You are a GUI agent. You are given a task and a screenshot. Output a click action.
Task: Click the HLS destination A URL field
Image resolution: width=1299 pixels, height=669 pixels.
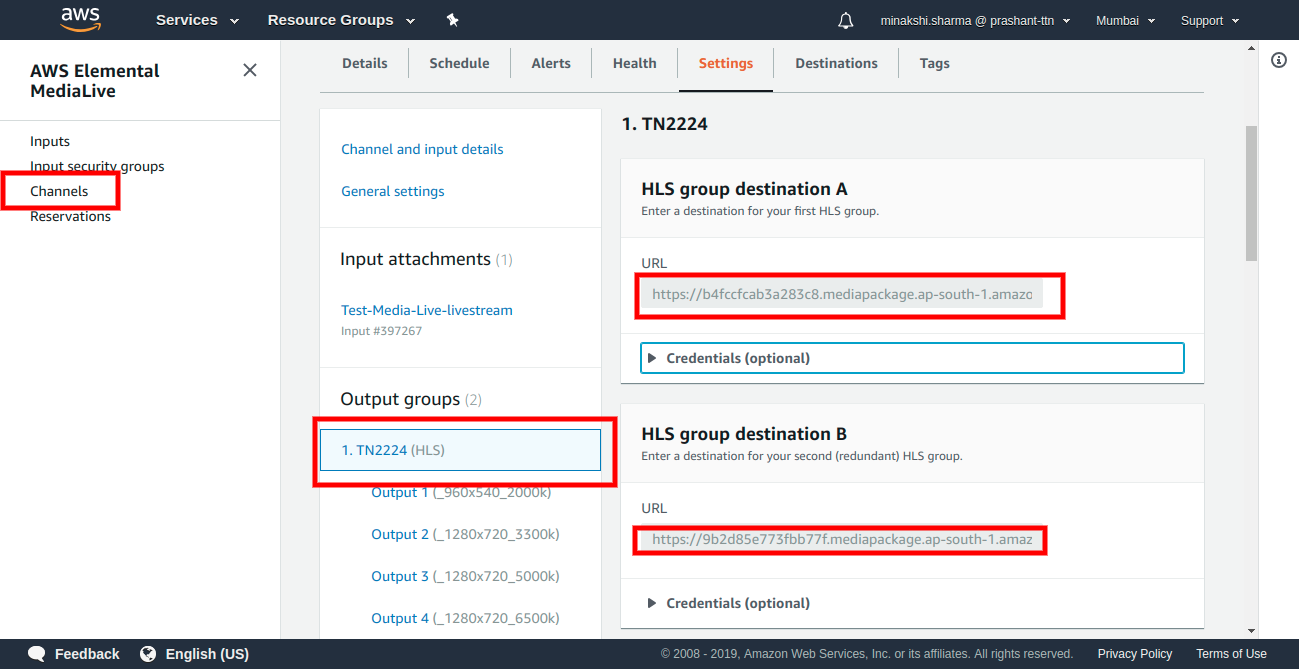842,295
